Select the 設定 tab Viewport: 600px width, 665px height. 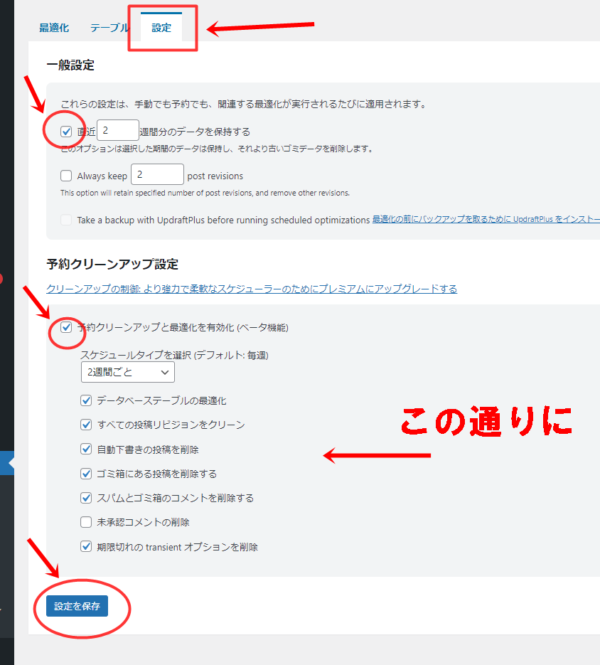162,28
